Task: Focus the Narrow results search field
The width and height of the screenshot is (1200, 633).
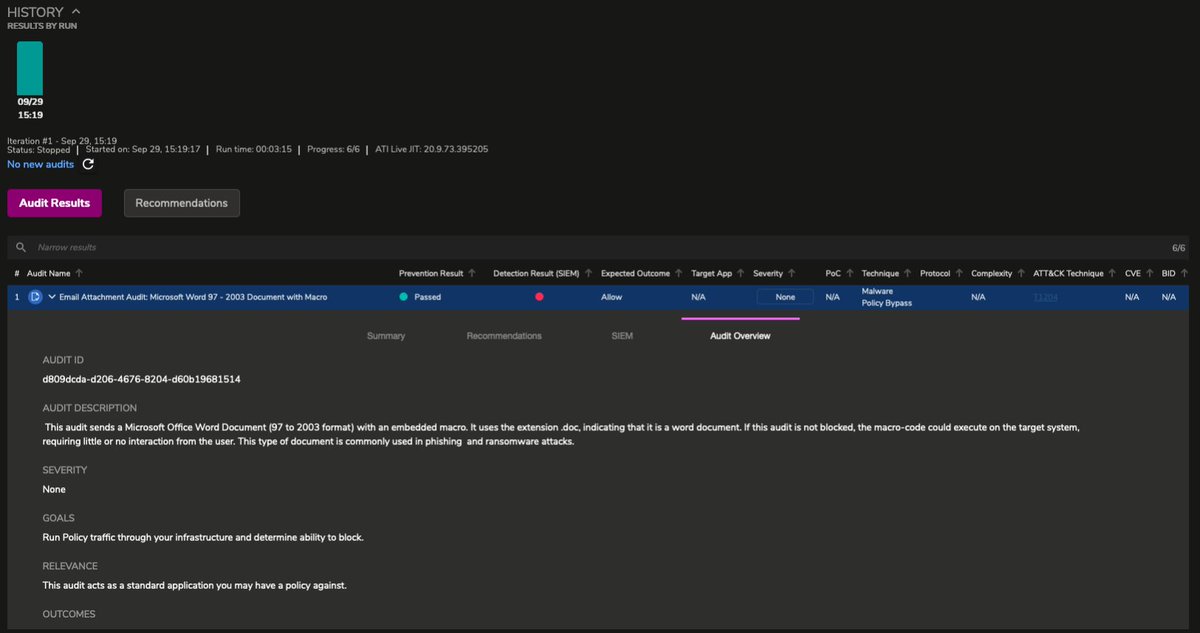Action: point(600,247)
